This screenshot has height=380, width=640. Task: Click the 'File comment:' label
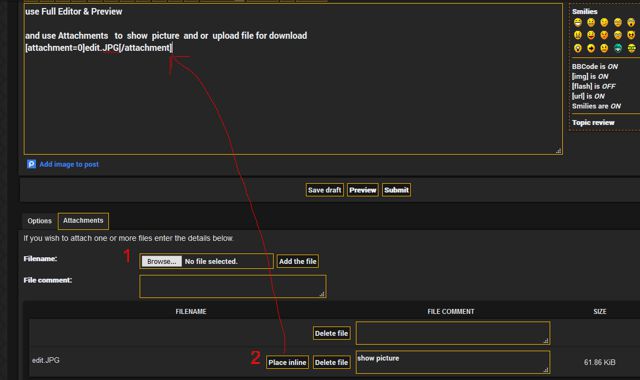(48, 280)
